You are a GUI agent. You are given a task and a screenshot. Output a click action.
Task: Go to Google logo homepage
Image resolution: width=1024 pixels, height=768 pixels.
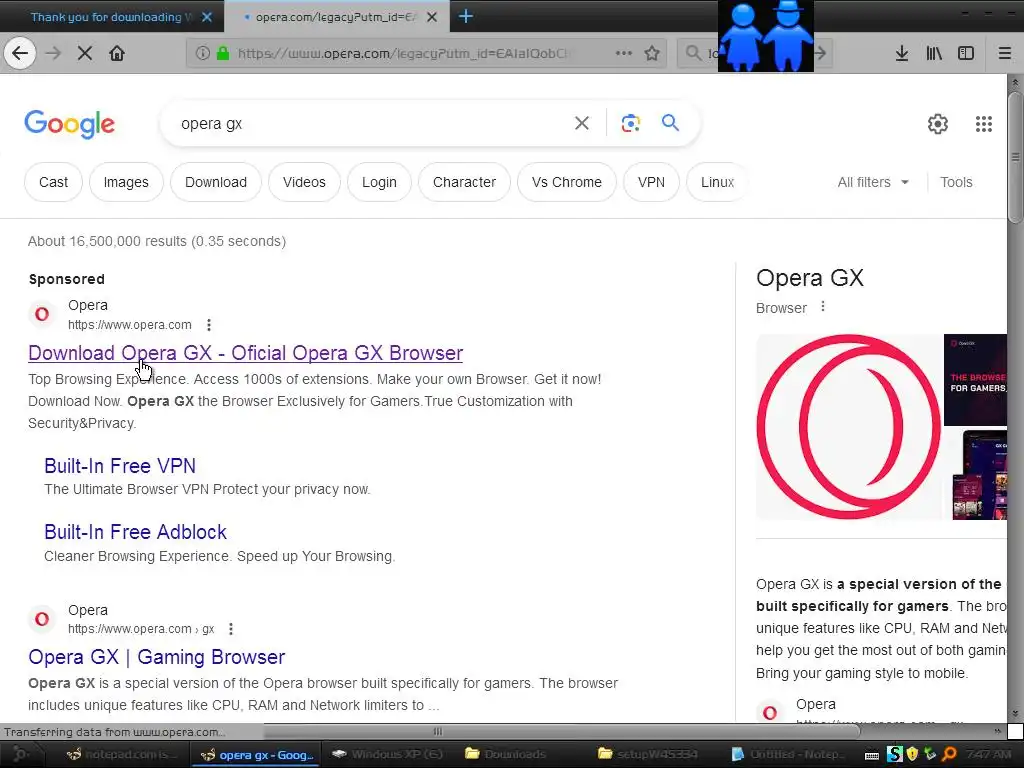(x=70, y=124)
